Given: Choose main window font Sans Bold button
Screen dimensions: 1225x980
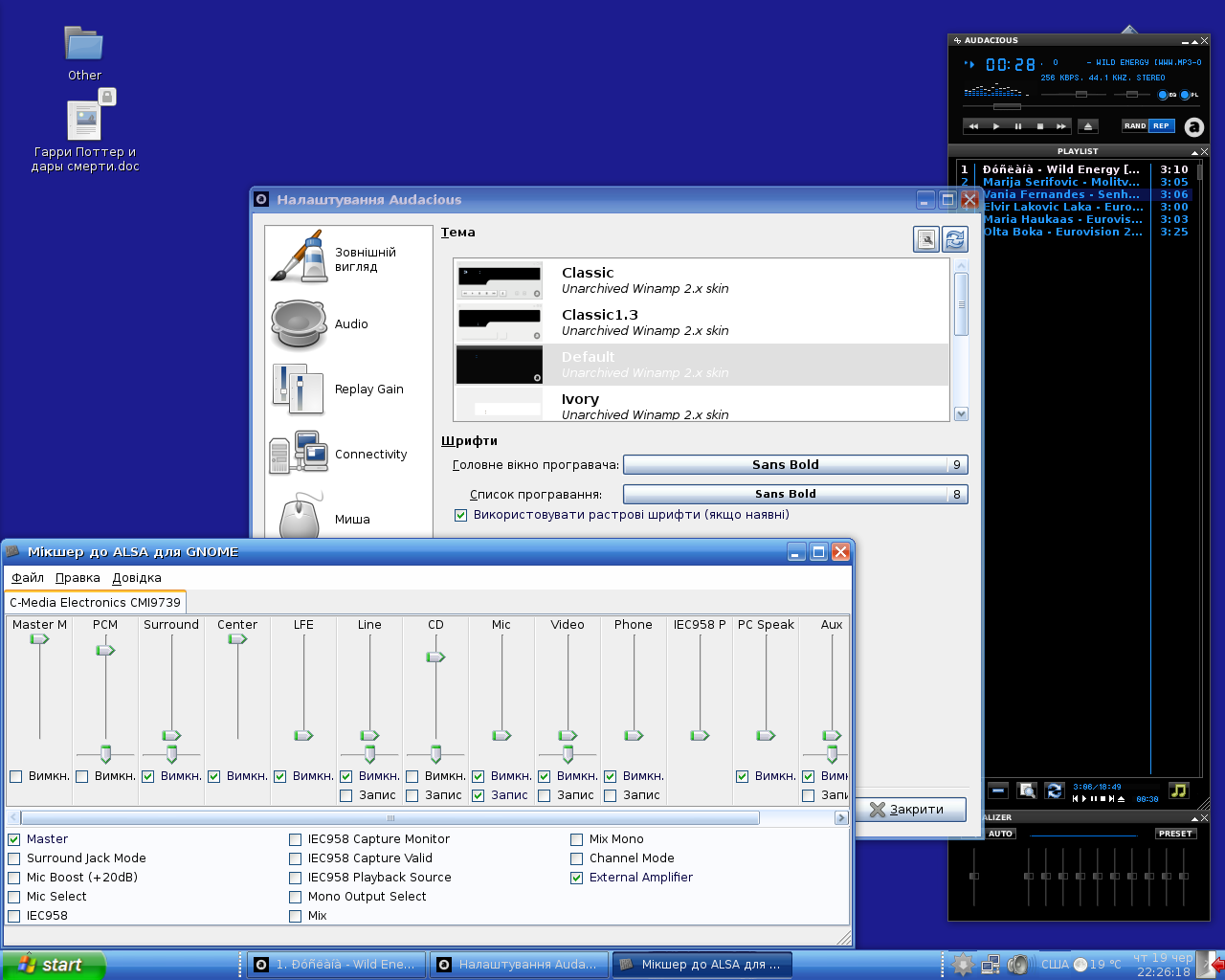Looking at the screenshot, I should point(795,464).
